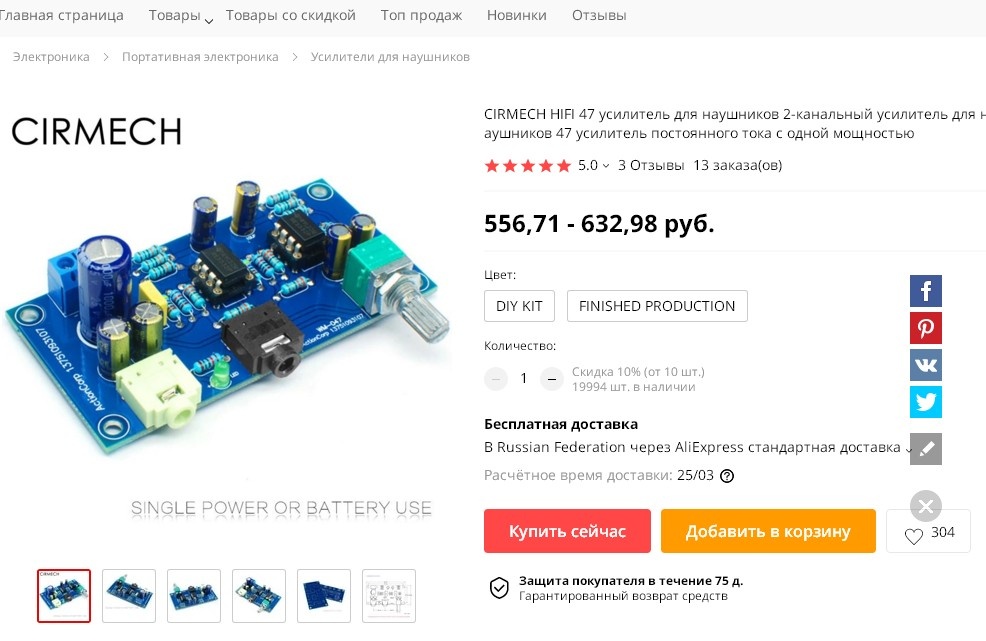Select the FINISHED PRODUCTION option

(x=657, y=306)
